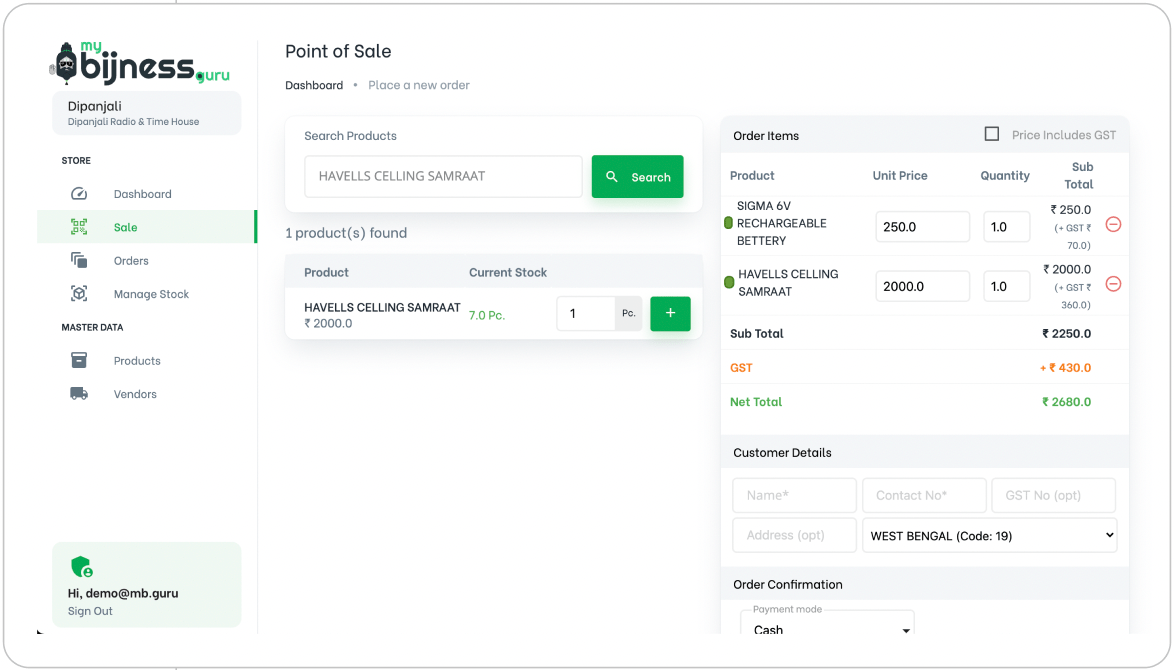Viewport: 1174px width, 670px height.
Task: Enable the Price Includes GST checkbox
Action: coord(992,134)
